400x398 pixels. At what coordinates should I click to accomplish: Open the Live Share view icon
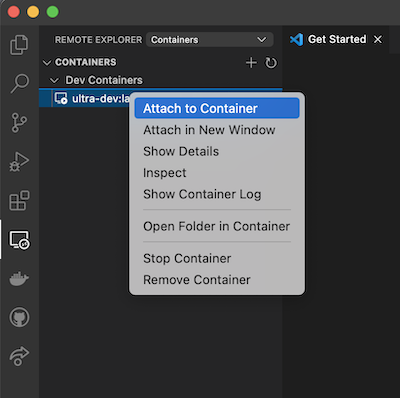coord(19,356)
